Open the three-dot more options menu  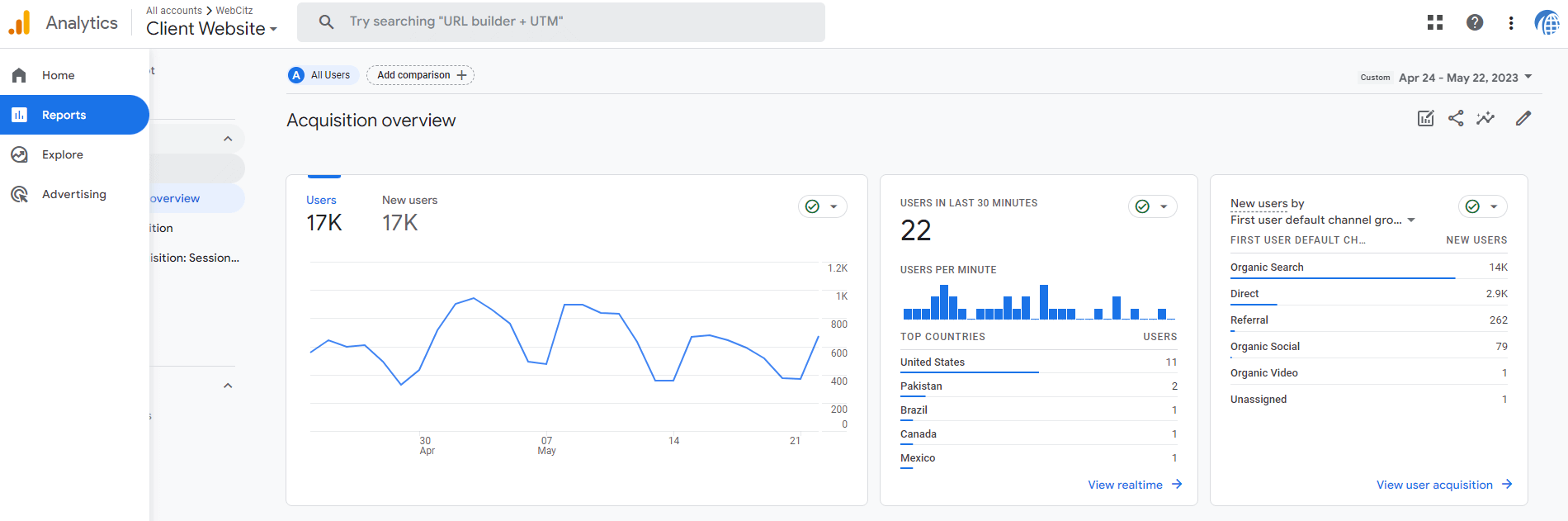click(1511, 23)
